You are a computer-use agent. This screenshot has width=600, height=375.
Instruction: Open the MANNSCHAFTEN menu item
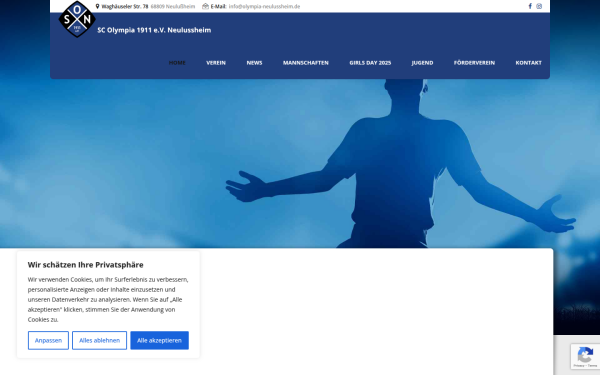coord(306,63)
